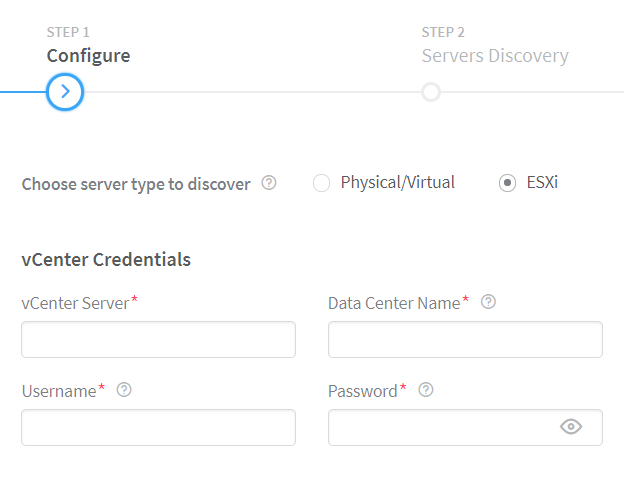Viewport: 624px width, 479px height.
Task: Show help tooltip for Data Center Name
Action: click(488, 302)
